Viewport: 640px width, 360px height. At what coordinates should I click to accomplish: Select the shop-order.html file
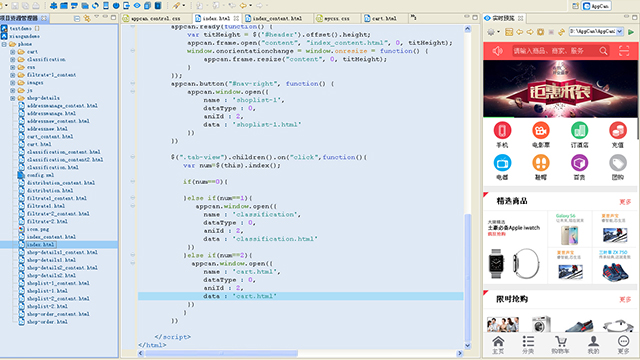click(47, 322)
